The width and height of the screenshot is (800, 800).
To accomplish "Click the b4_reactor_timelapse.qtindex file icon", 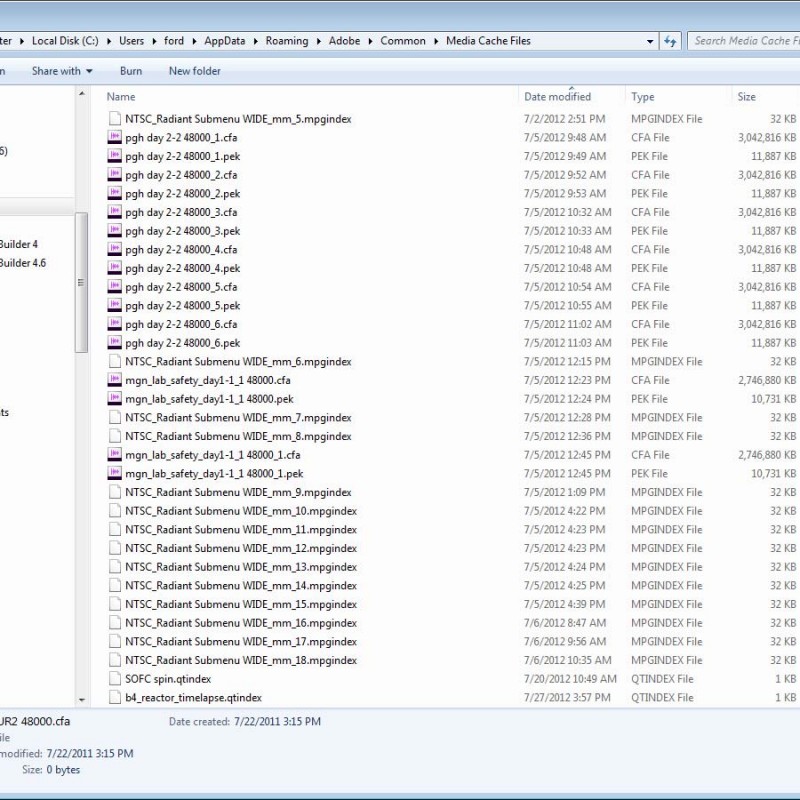I will coord(114,698).
